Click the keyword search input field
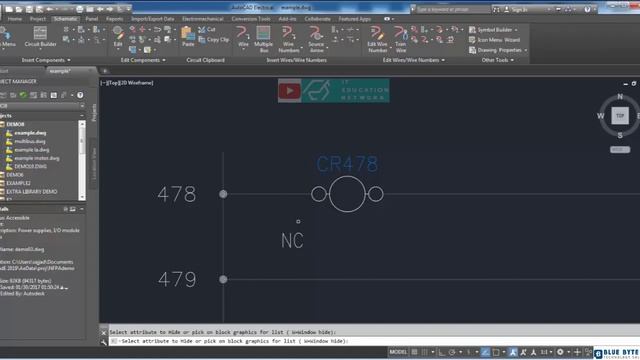 [453, 9]
